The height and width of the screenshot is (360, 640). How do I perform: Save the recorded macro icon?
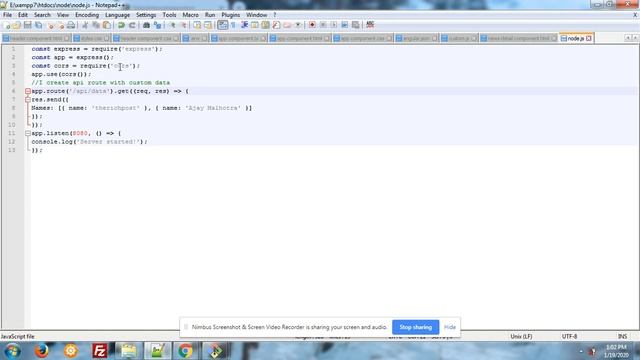(x=356, y=25)
